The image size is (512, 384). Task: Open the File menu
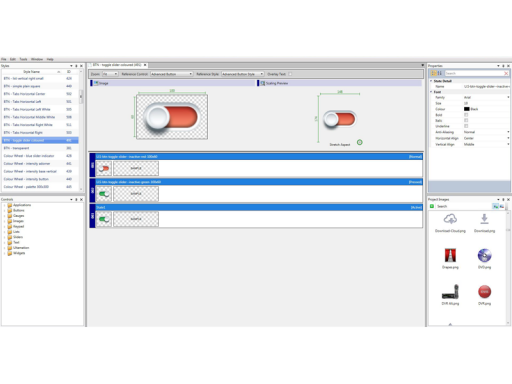pyautogui.click(x=4, y=59)
